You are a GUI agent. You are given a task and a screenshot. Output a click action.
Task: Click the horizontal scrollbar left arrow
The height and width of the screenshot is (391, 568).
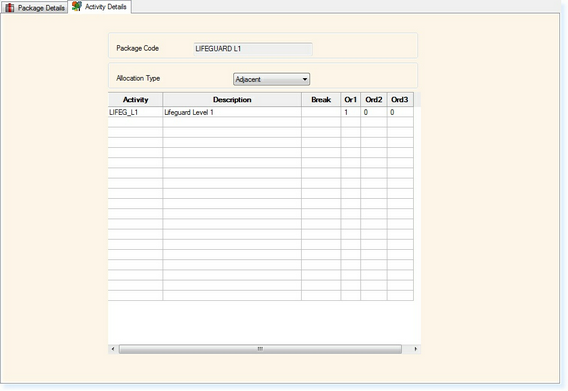(113, 349)
